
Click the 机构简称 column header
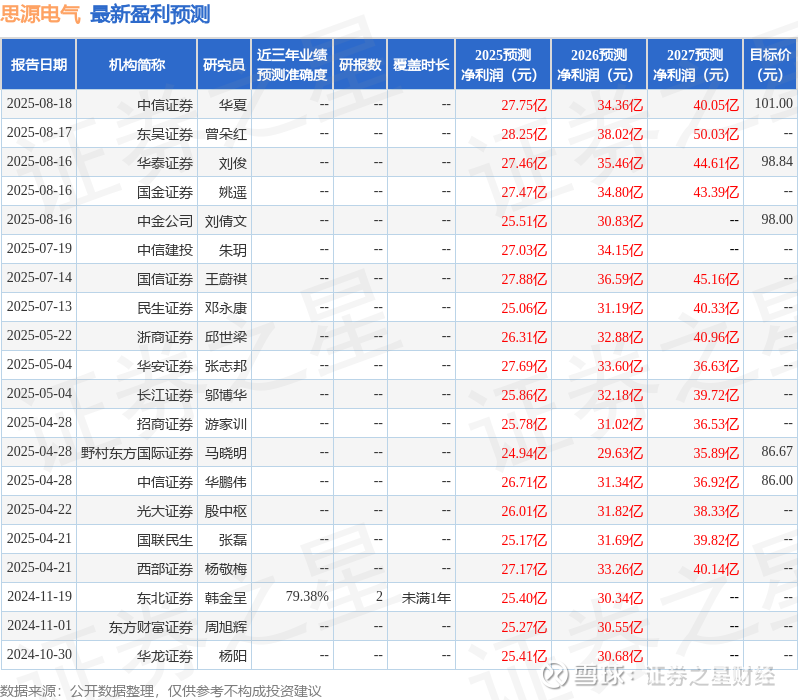tap(136, 64)
